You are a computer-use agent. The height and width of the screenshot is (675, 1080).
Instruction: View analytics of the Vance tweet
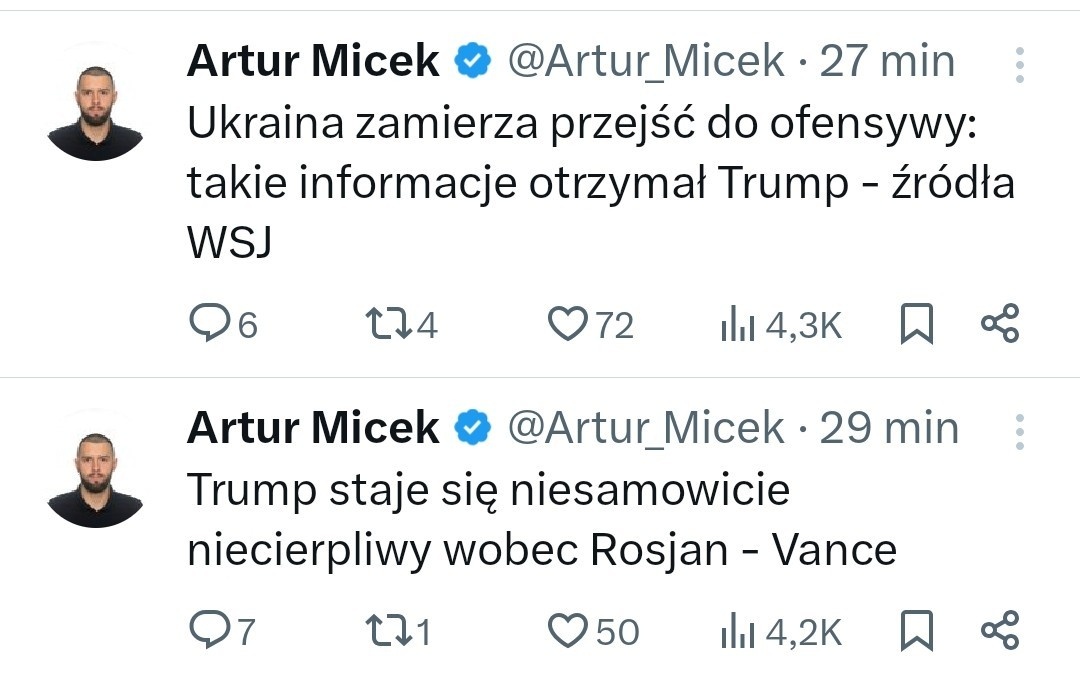click(x=737, y=630)
